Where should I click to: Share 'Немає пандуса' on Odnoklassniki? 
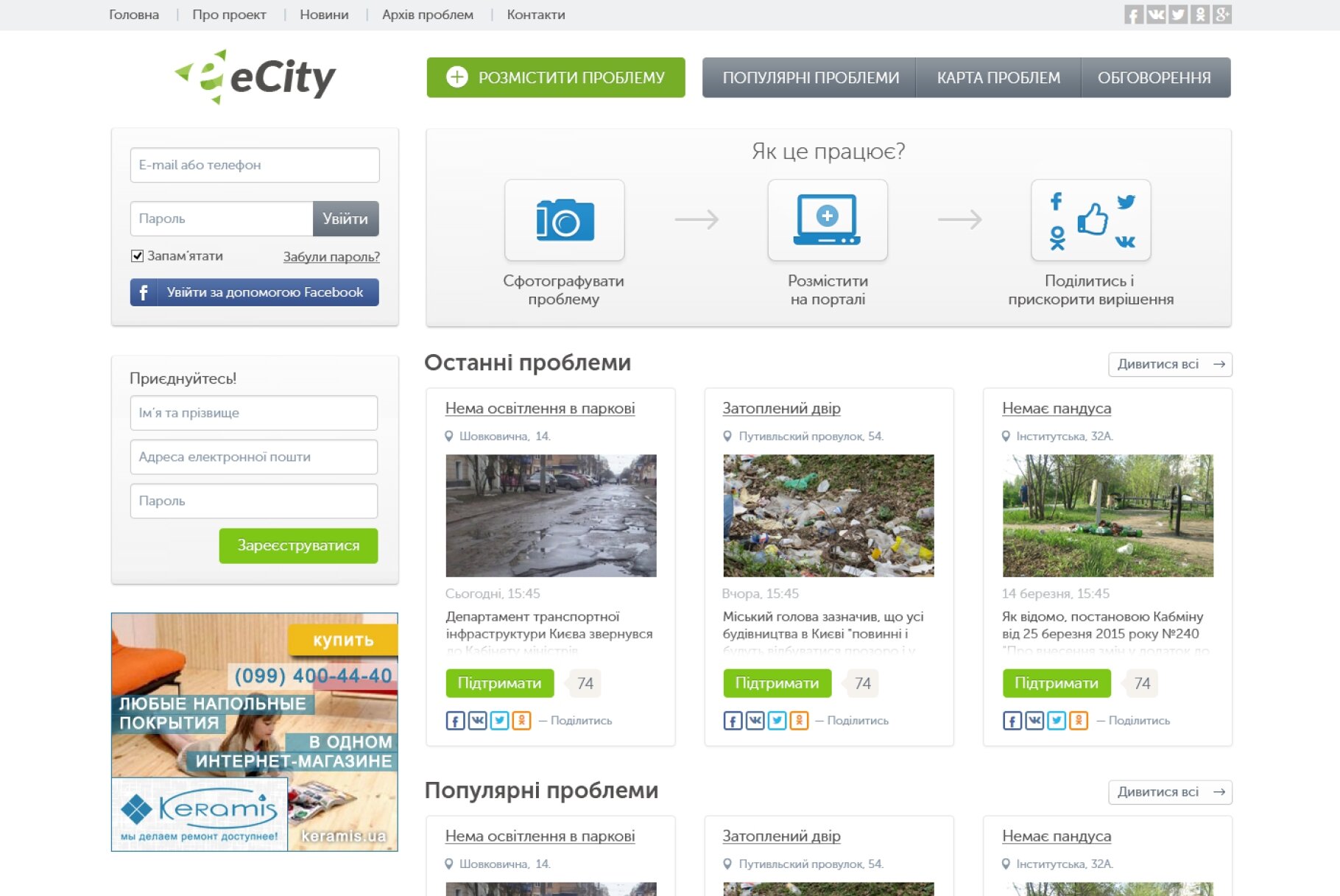pyautogui.click(x=1079, y=720)
